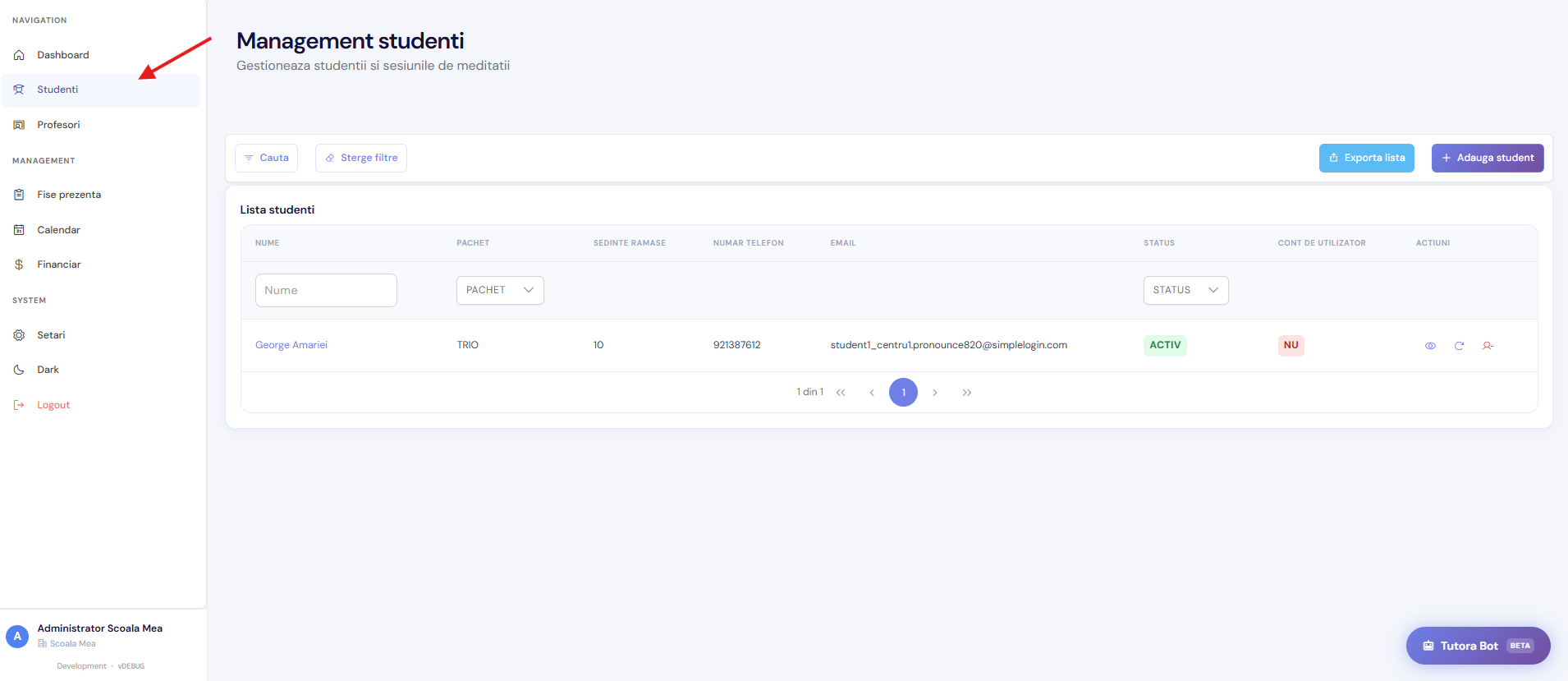Click the Studenti graduate icon
1568x681 pixels.
pos(19,90)
